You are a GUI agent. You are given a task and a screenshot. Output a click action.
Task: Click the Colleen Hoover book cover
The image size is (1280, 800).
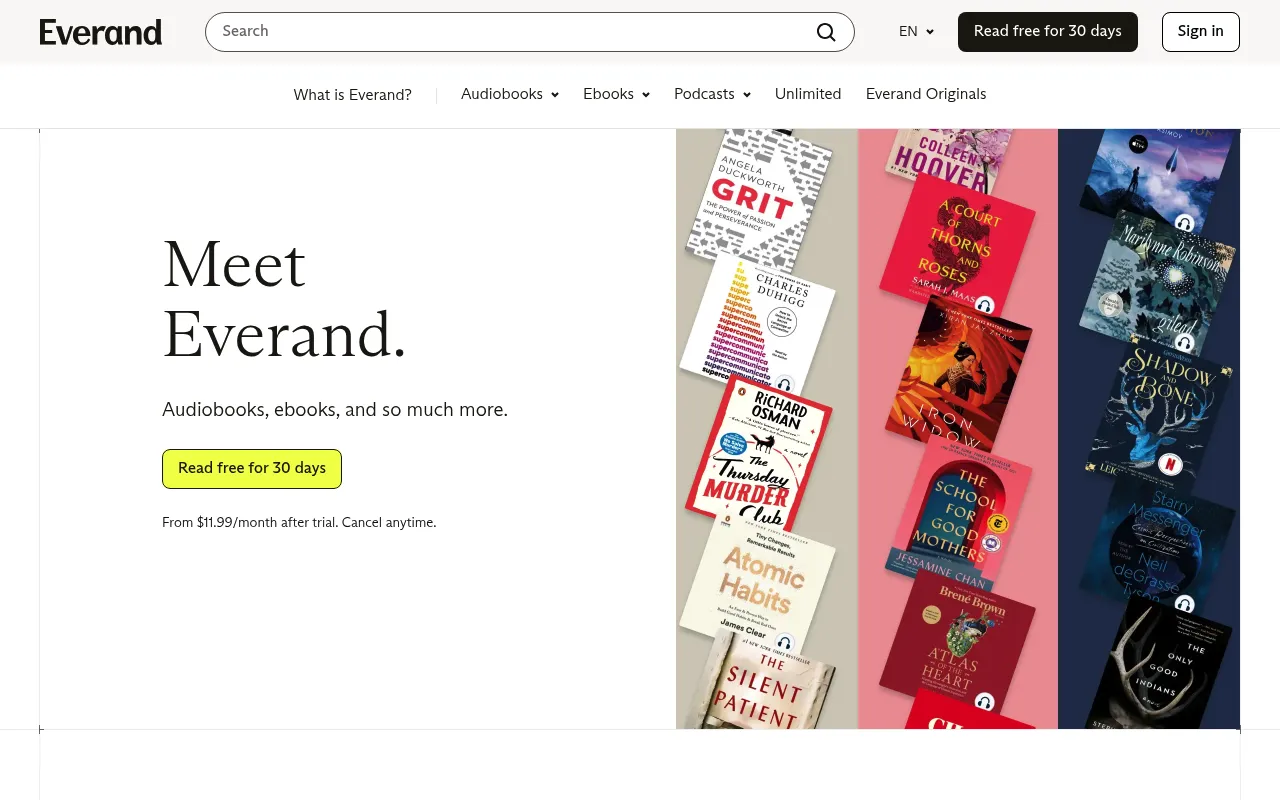pos(952,160)
